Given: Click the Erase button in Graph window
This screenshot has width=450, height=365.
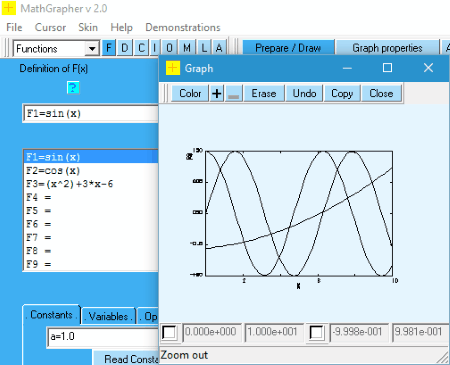Looking at the screenshot, I should coord(264,93).
